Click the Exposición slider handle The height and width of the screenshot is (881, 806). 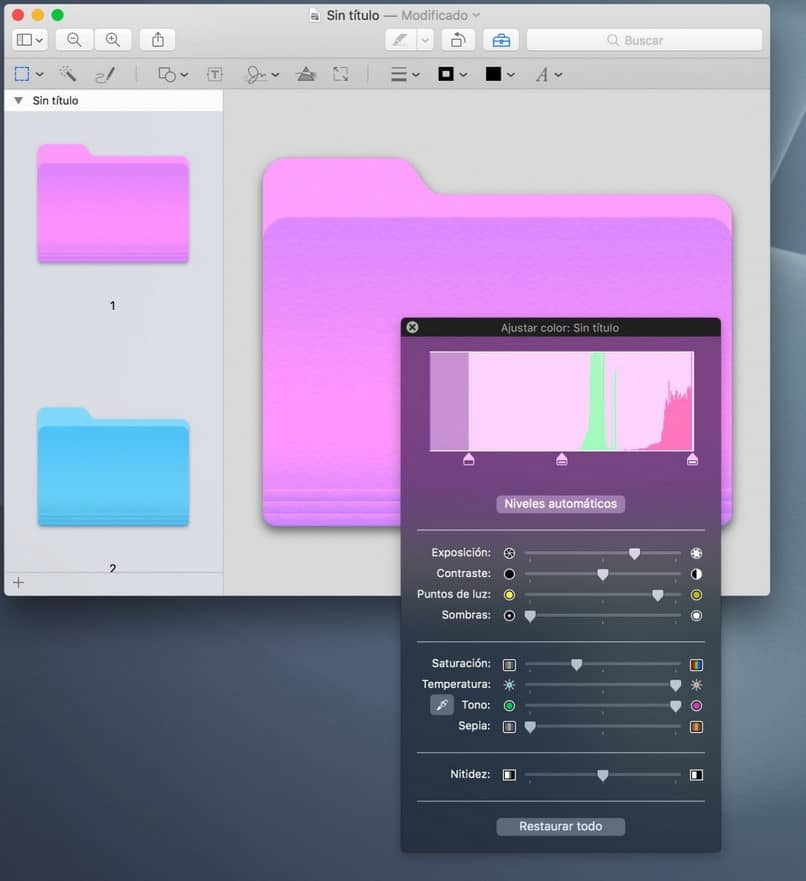click(x=634, y=553)
